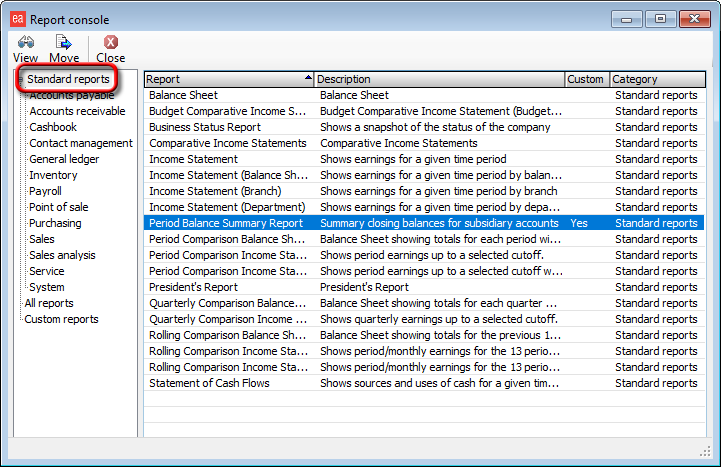Image resolution: width=721 pixels, height=467 pixels.
Task: Select Accounts receivable in the tree
Action: (x=77, y=111)
